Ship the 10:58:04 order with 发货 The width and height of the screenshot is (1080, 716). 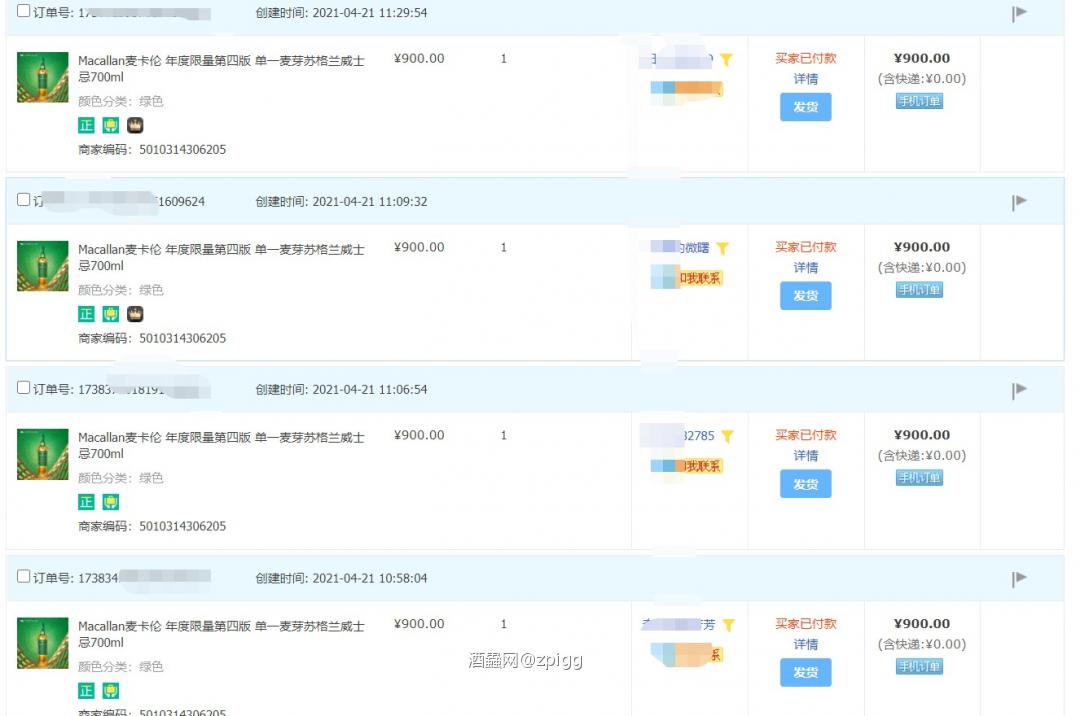click(805, 672)
